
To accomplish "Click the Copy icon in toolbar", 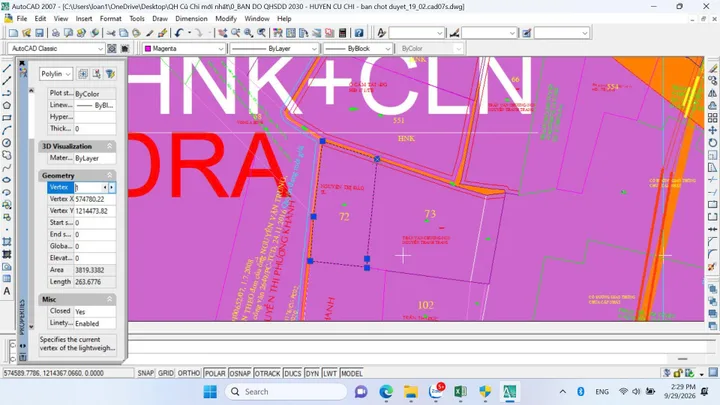I will [x=124, y=33].
